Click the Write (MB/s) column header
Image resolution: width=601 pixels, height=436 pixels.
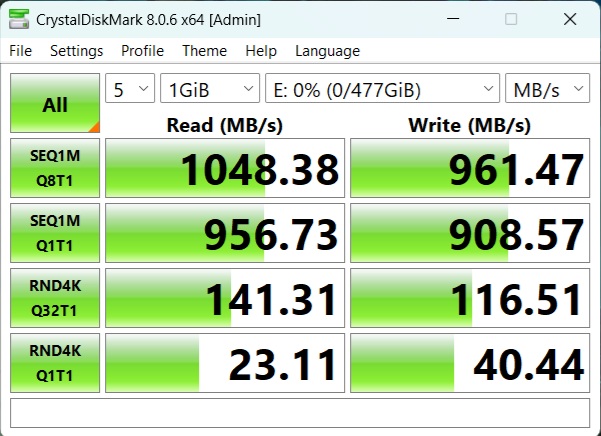(x=470, y=125)
